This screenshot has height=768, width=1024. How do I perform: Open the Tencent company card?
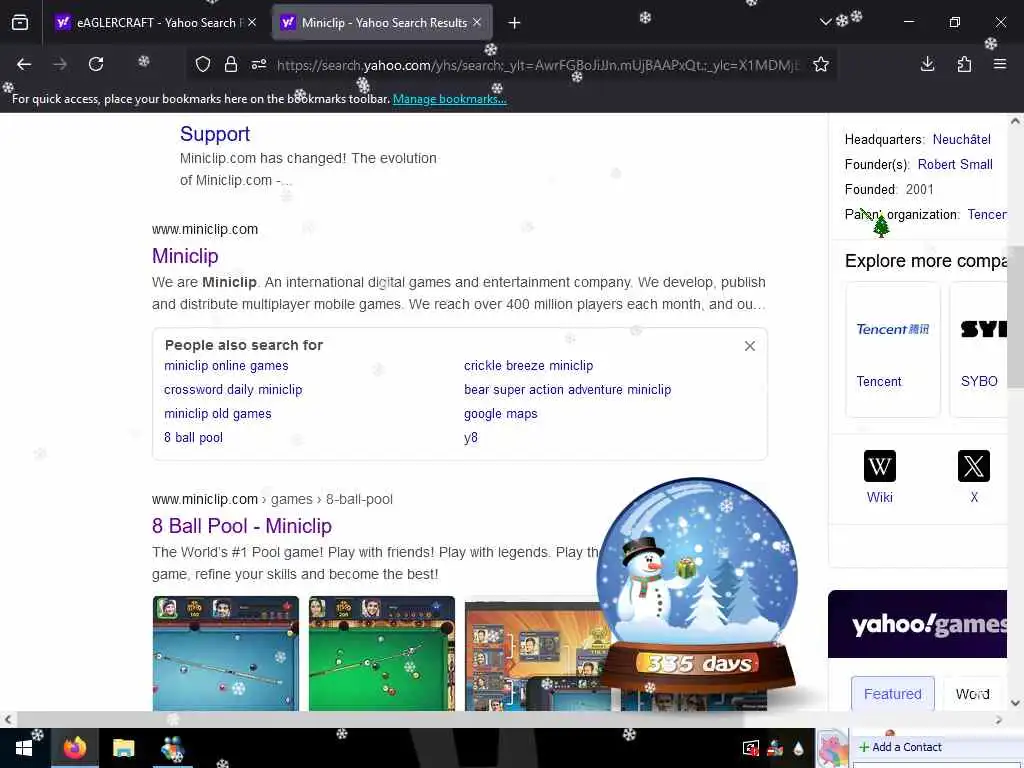tap(893, 350)
